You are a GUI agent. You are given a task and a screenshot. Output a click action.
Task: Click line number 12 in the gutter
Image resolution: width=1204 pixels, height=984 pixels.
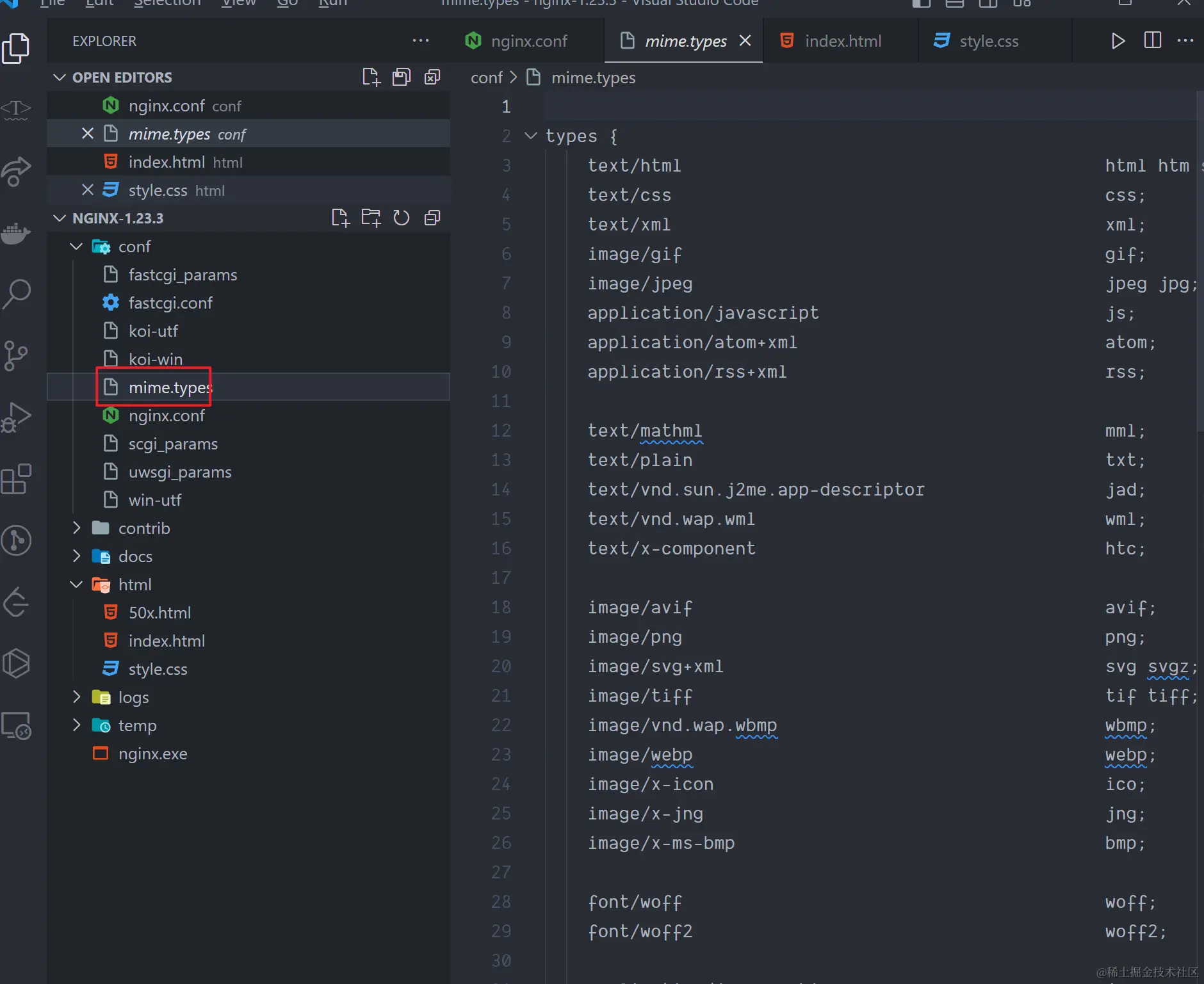(x=501, y=430)
